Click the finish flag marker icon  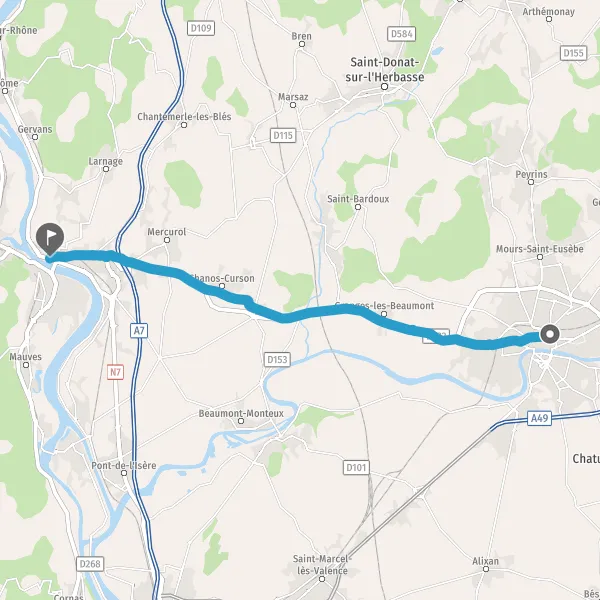(50, 239)
